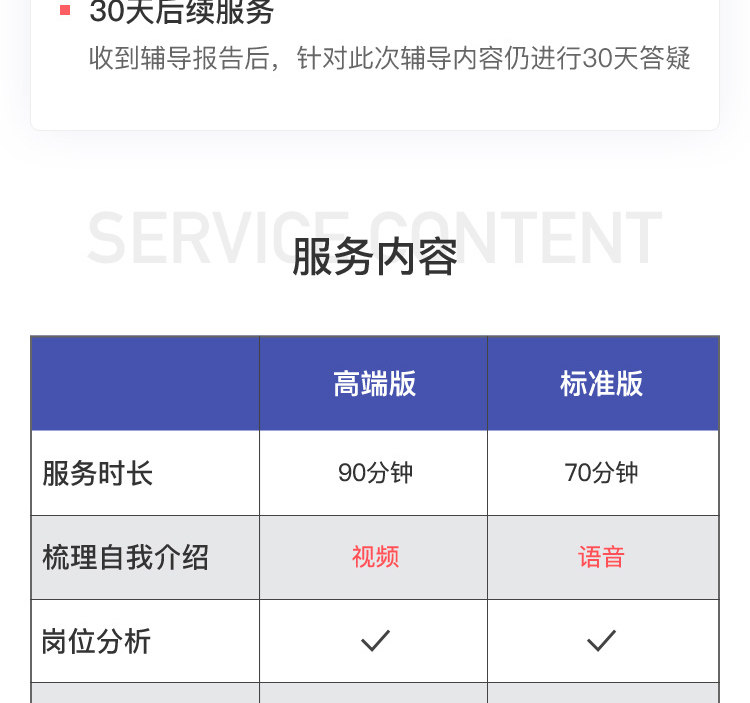Click the empty blue top-left header cell
The image size is (750, 703).
145,384
